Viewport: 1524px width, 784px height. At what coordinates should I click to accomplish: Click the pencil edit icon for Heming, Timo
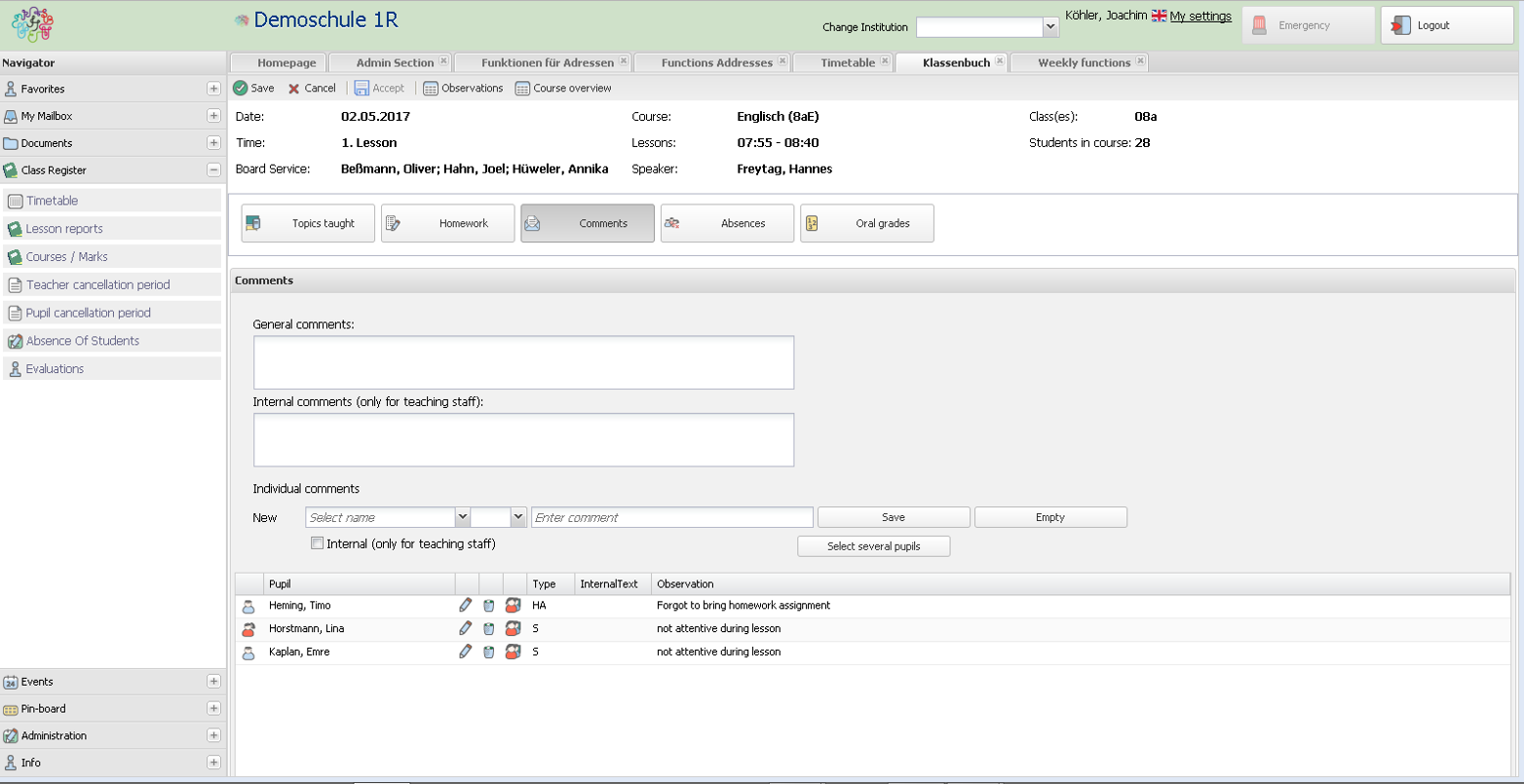[465, 605]
